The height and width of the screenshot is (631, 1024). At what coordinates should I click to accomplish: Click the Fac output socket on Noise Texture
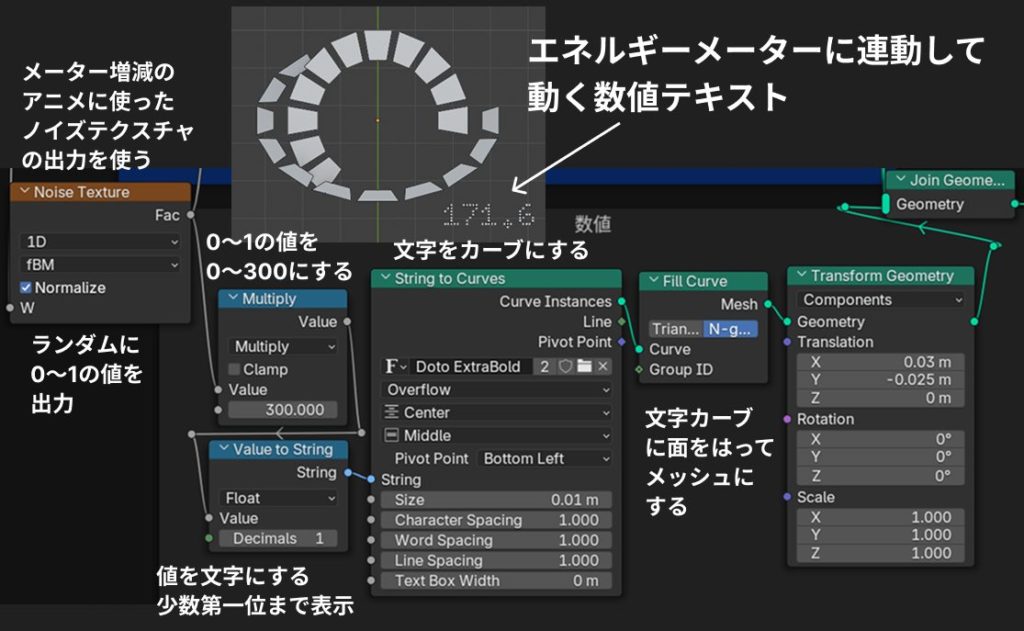tap(190, 214)
